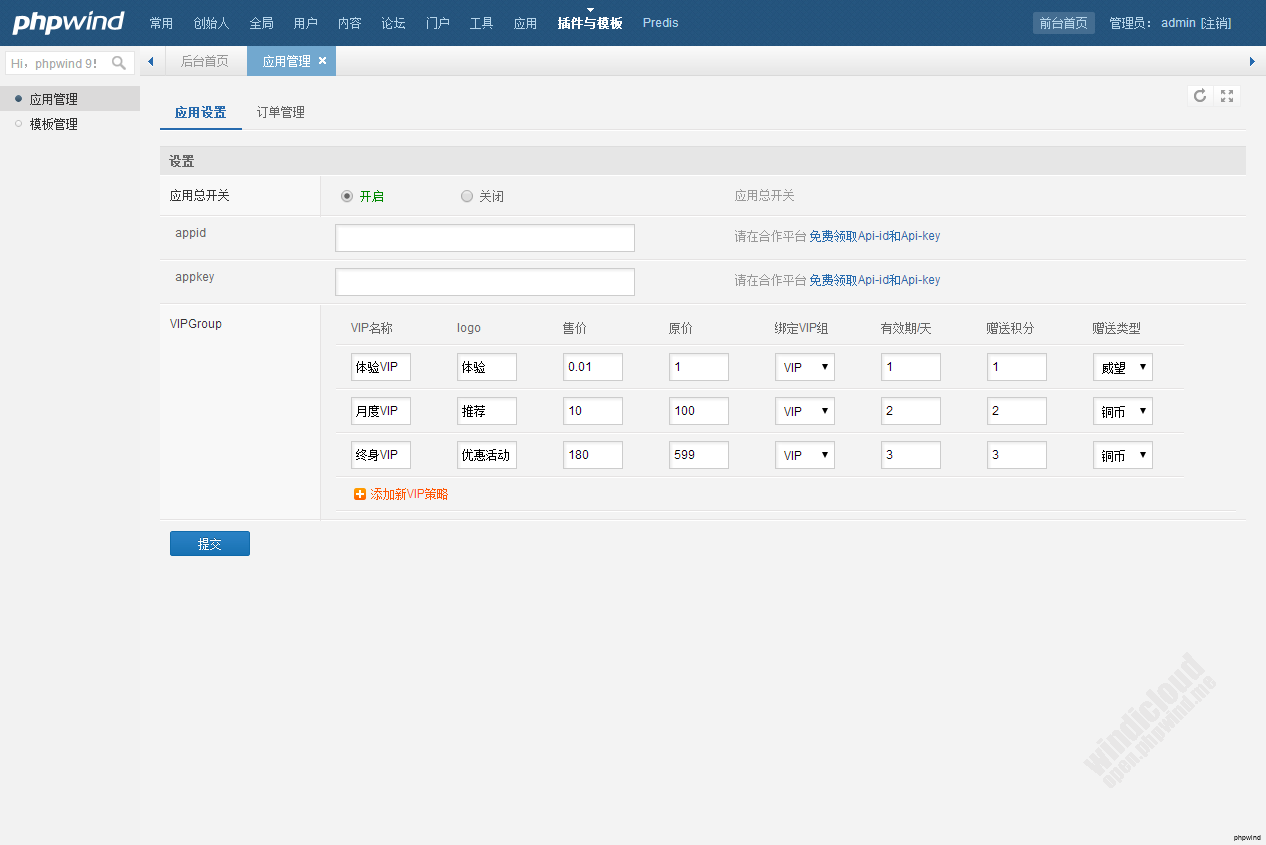The height and width of the screenshot is (845, 1266).
Task: Select the 开启 radio button
Action: click(347, 196)
